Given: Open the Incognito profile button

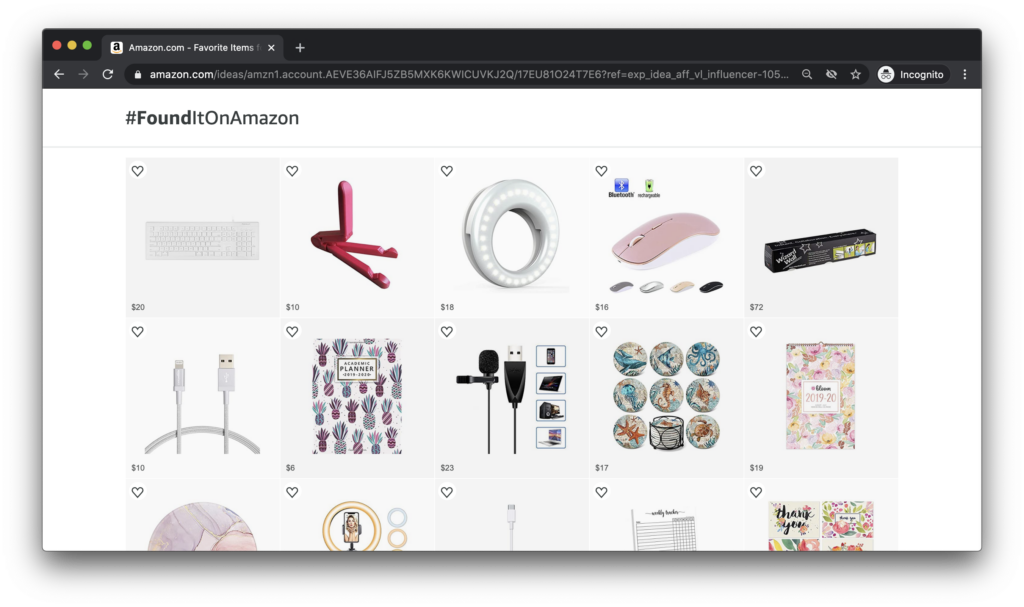Looking at the screenshot, I should click(911, 74).
